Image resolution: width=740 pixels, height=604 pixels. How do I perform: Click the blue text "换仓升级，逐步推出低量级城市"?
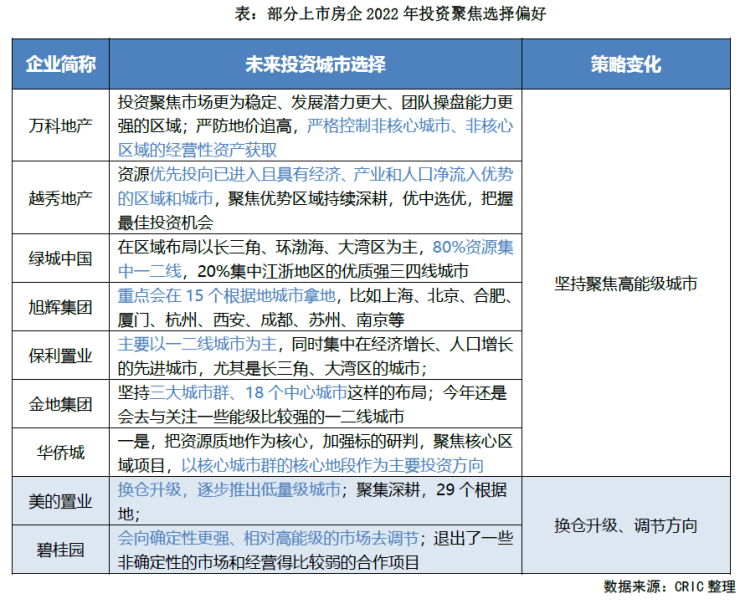point(229,490)
